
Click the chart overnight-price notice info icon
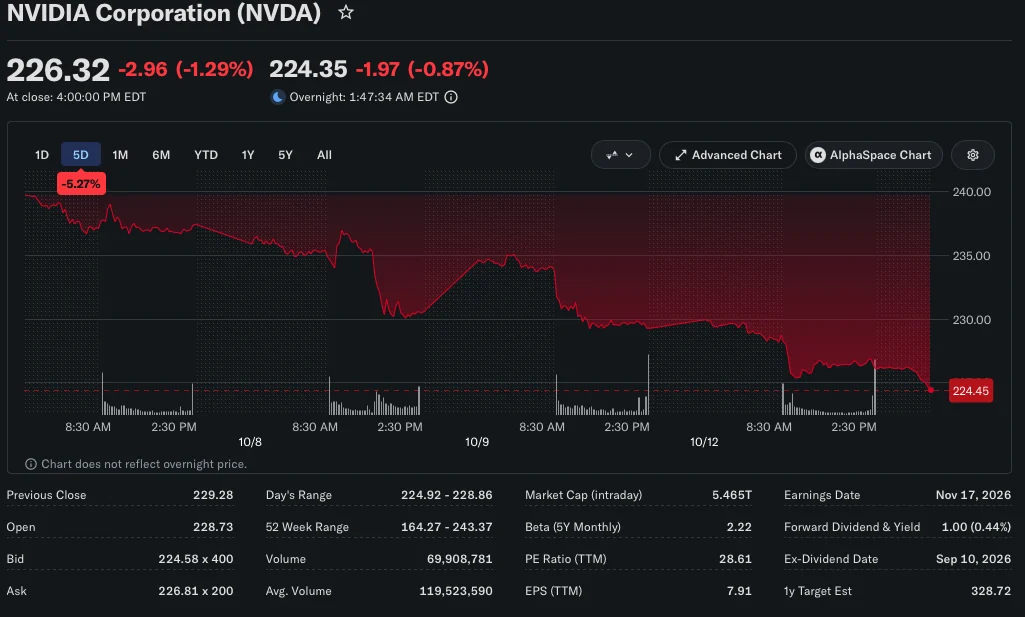(x=31, y=464)
